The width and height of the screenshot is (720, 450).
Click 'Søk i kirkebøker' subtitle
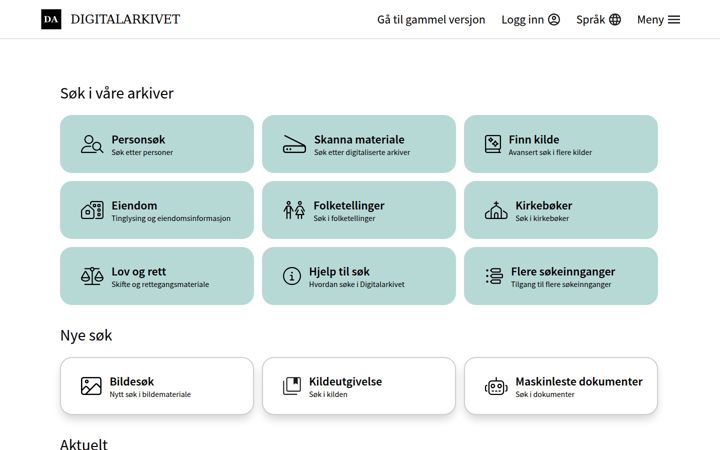pos(542,219)
